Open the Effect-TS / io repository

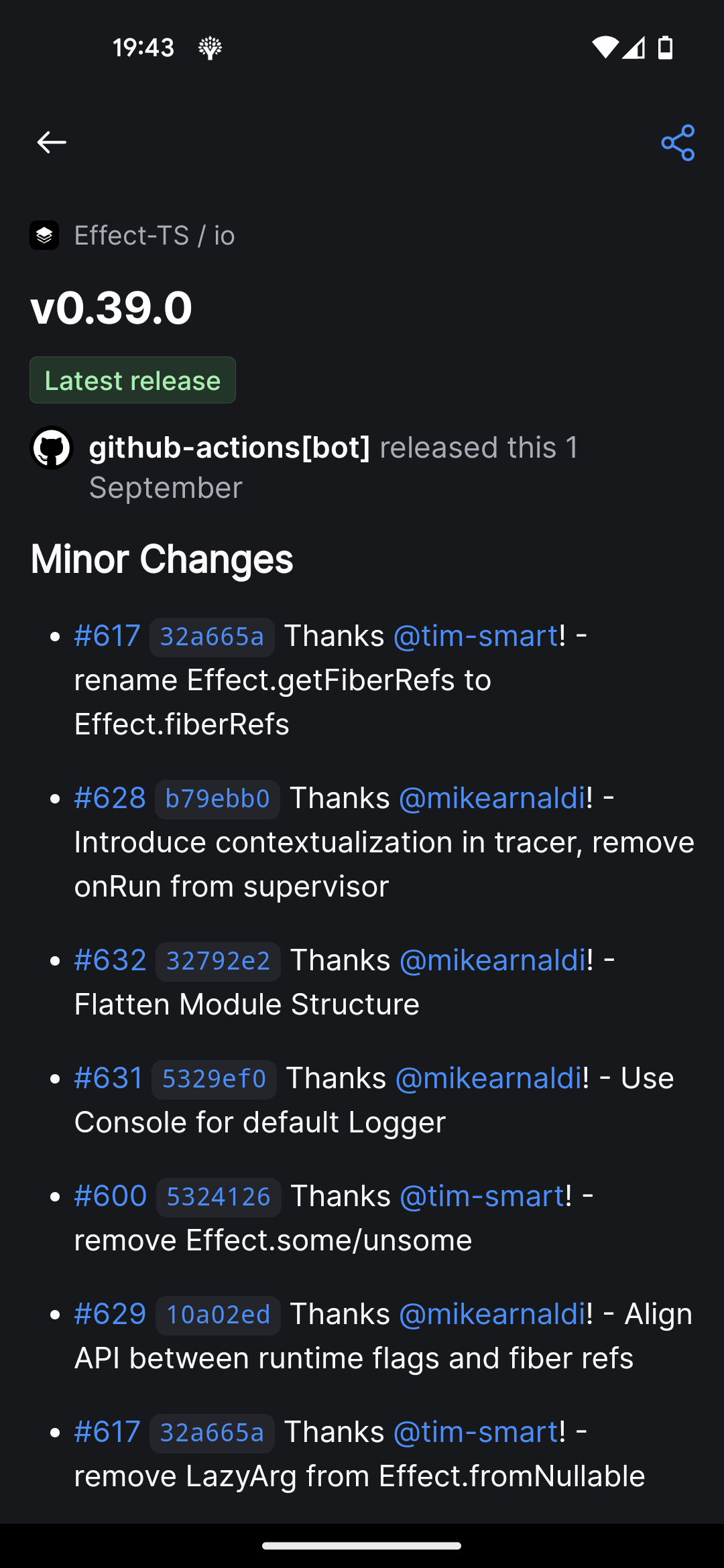(154, 235)
